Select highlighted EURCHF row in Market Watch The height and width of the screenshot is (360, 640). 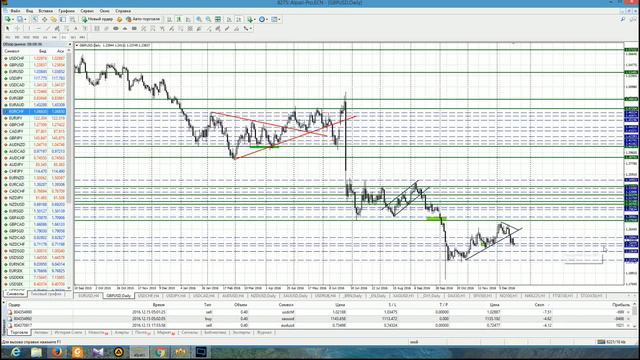pyautogui.click(x=35, y=111)
